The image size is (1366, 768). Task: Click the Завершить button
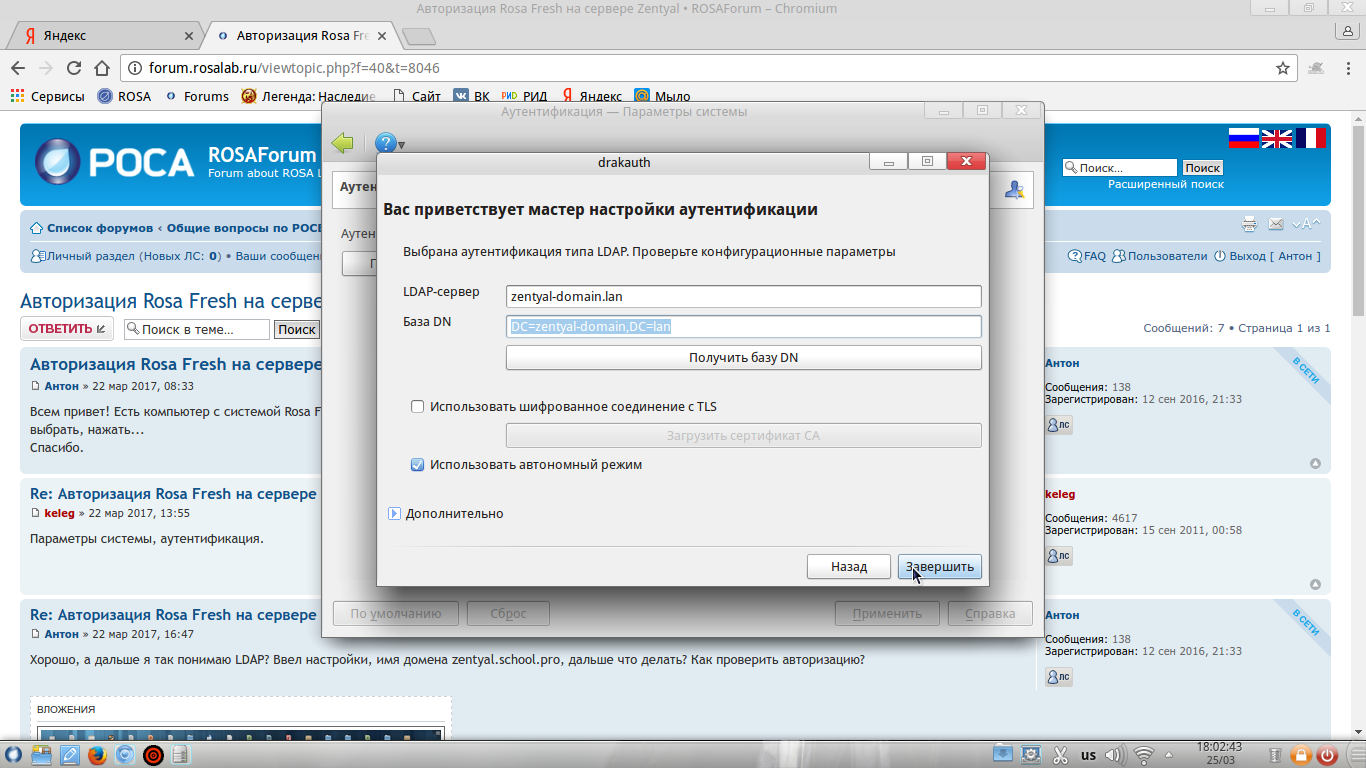pos(940,567)
